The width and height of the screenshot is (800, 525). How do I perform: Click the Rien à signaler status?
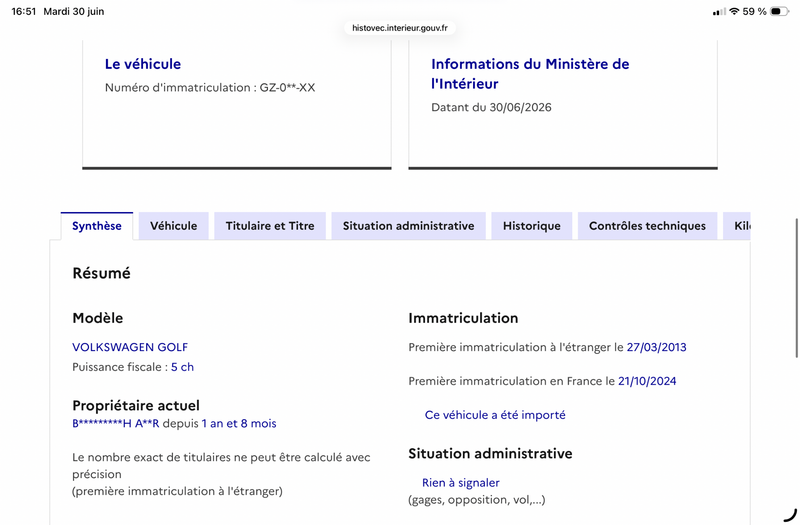461,483
